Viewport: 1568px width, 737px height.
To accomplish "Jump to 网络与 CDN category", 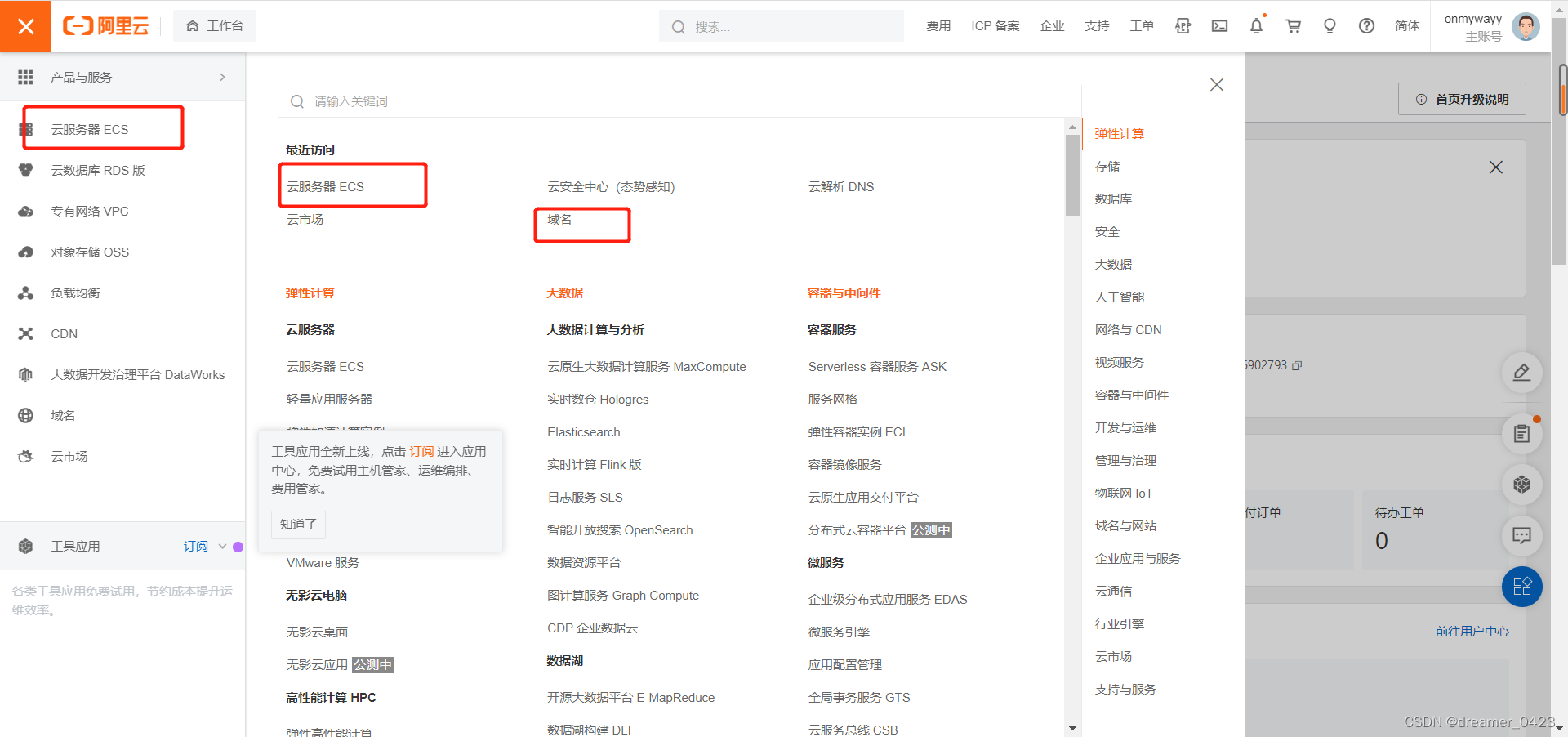I will click(1129, 329).
